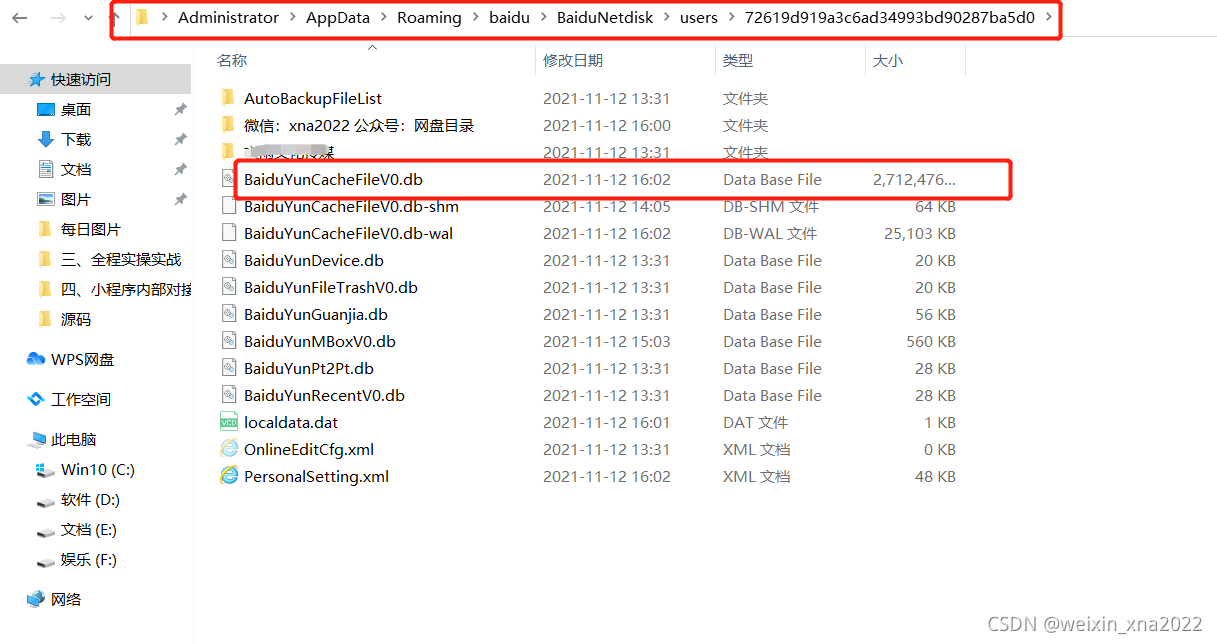
Task: Select the BaiduNetdisk breadcrumb segment
Action: [x=604, y=17]
